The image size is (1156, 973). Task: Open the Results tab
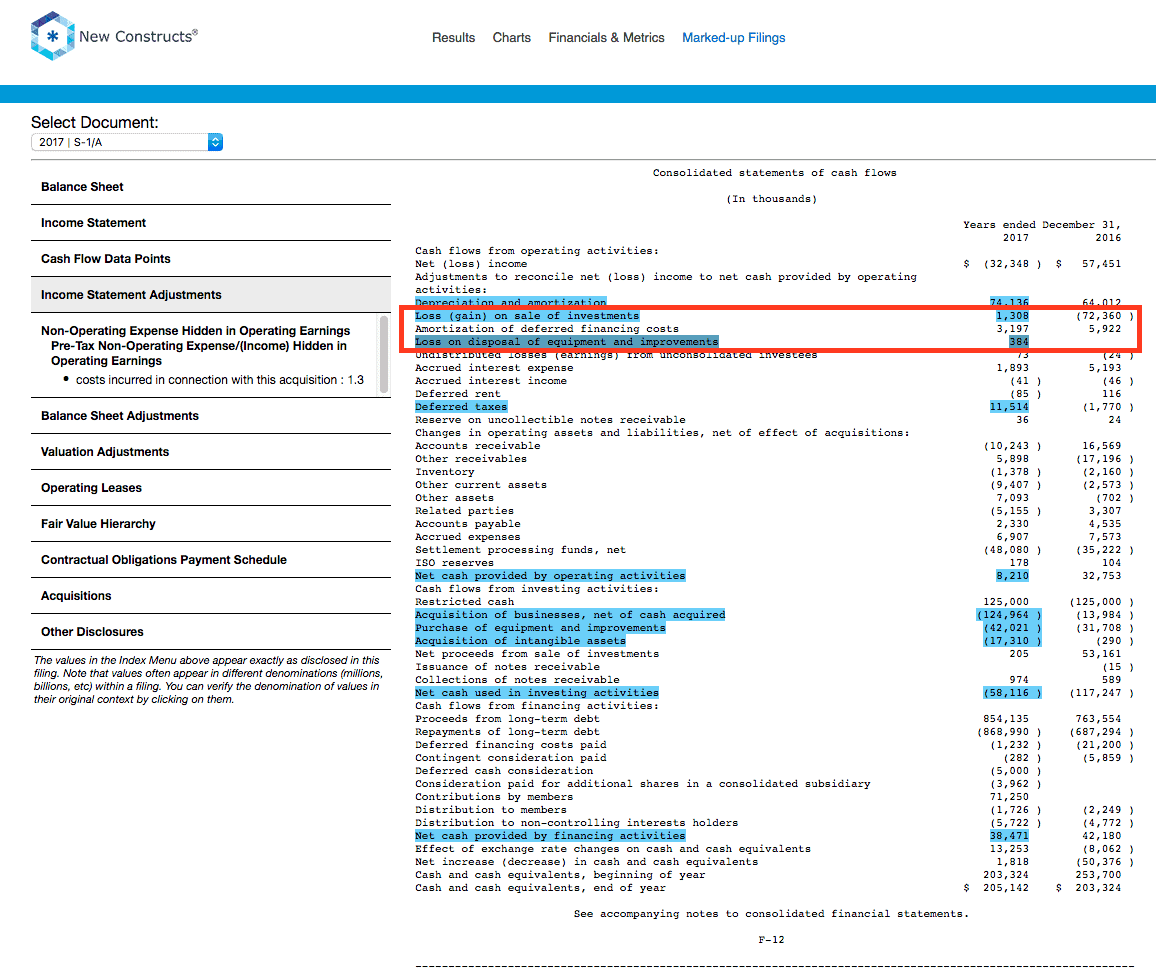pos(453,38)
